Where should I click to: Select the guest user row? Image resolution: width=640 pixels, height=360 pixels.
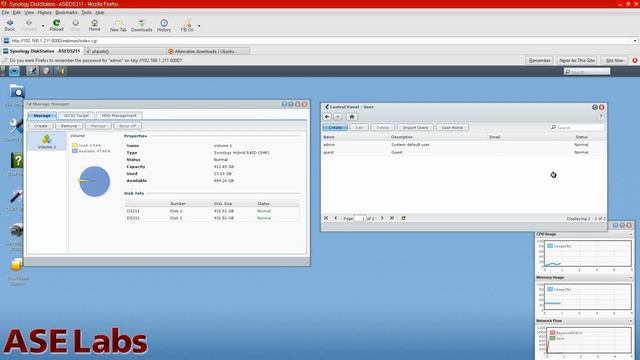point(464,152)
